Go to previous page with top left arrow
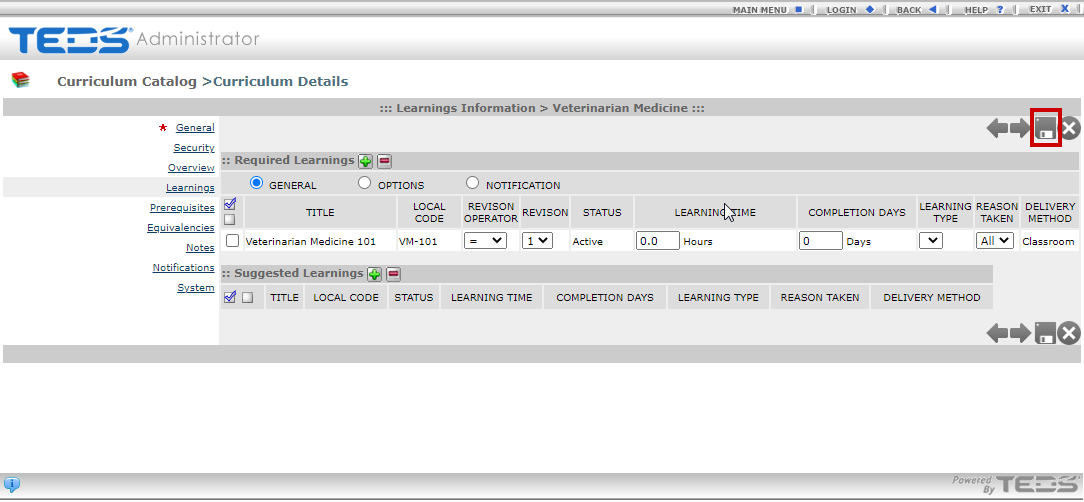Viewport: 1084px width, 502px height. 997,128
